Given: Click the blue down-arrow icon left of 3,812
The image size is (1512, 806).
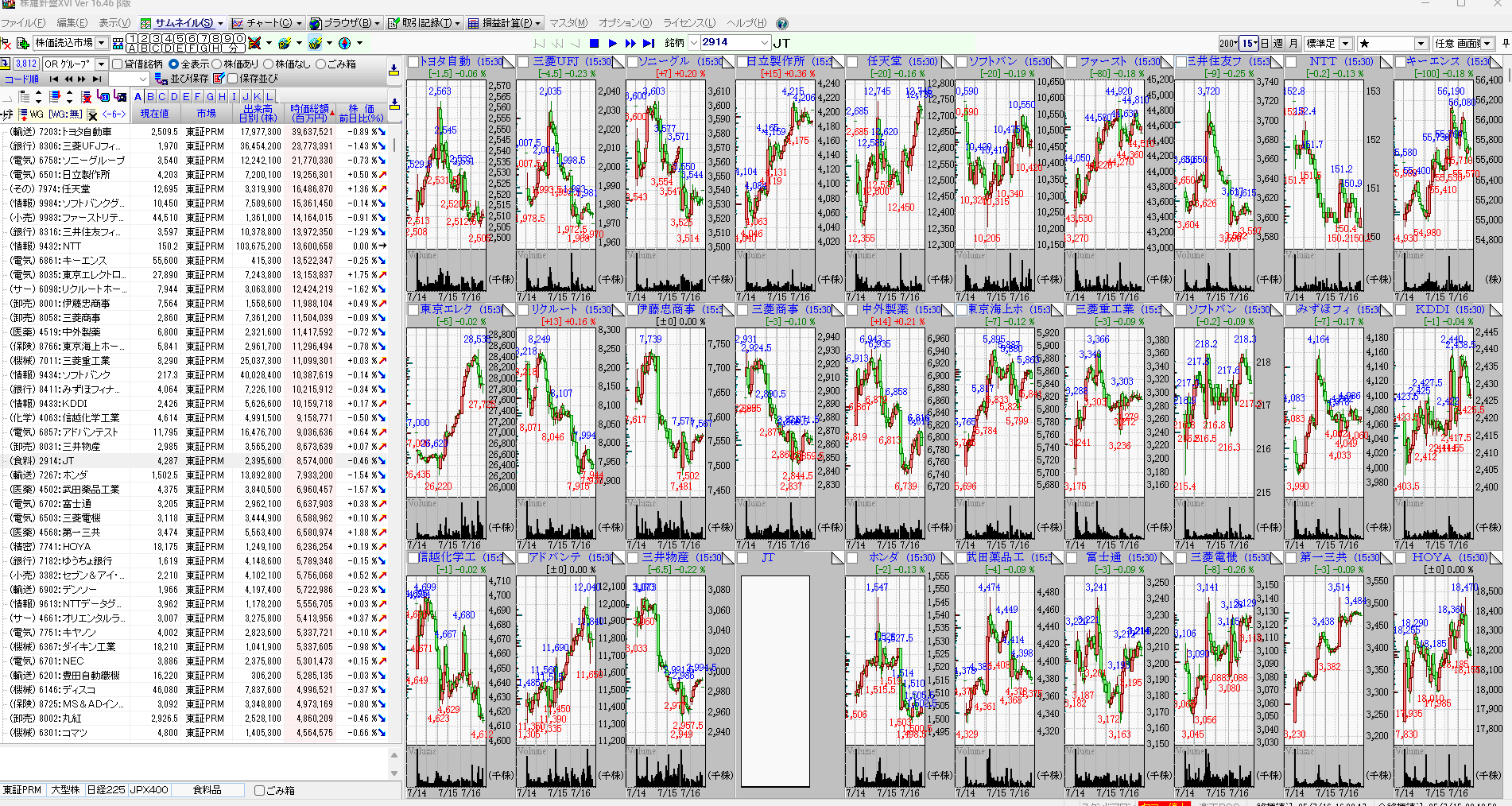Looking at the screenshot, I should point(5,64).
